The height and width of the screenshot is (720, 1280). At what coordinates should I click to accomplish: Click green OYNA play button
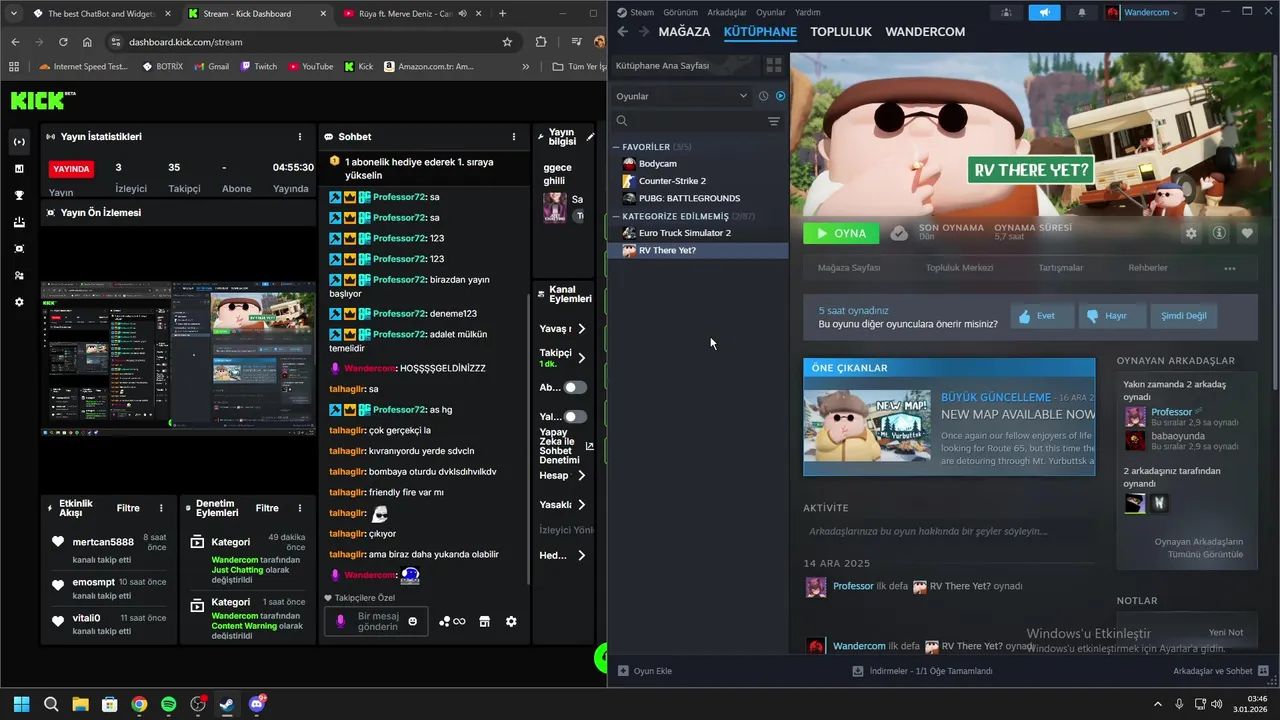[x=841, y=233]
